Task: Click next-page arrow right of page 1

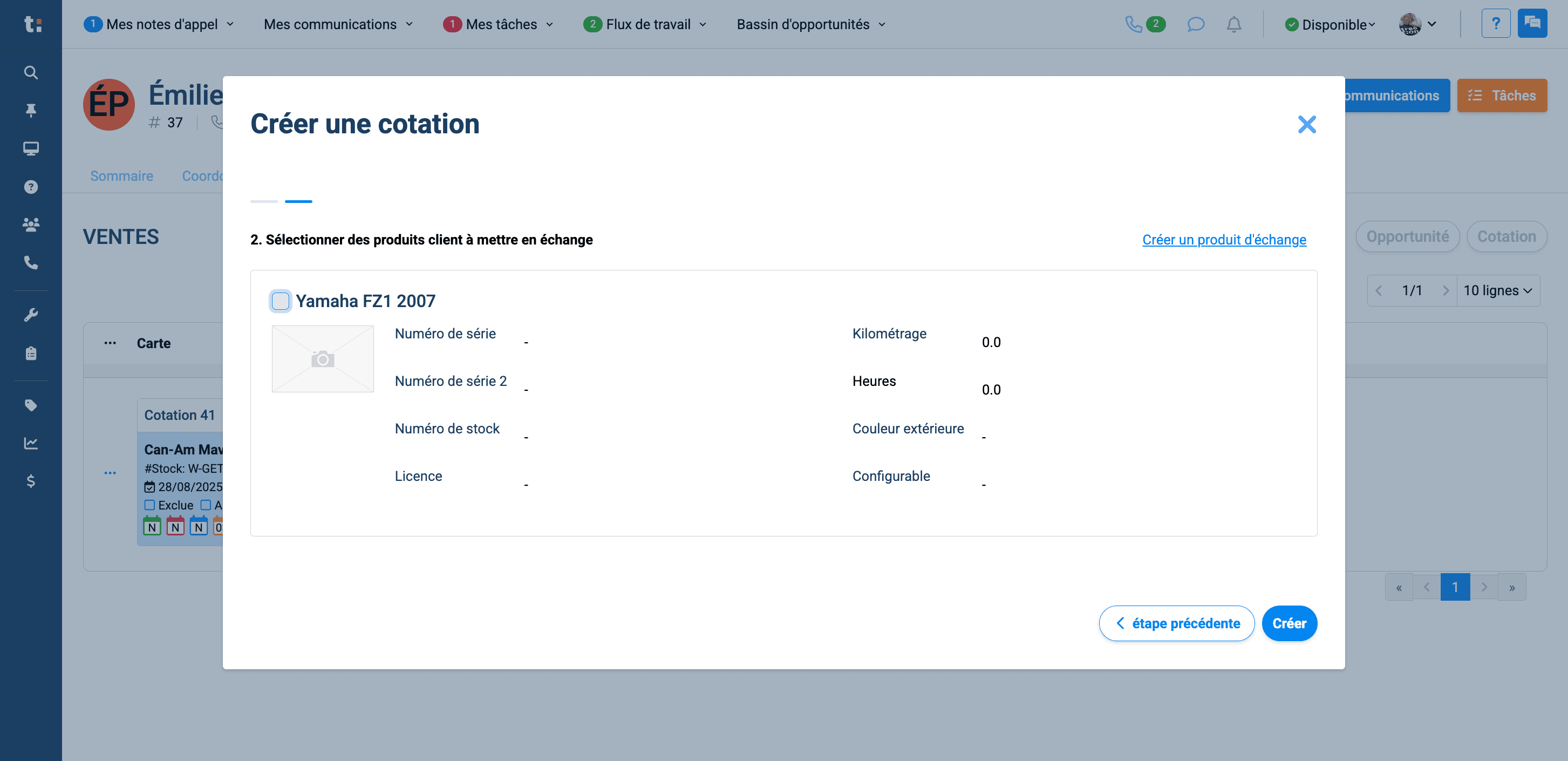Action: (x=1484, y=588)
